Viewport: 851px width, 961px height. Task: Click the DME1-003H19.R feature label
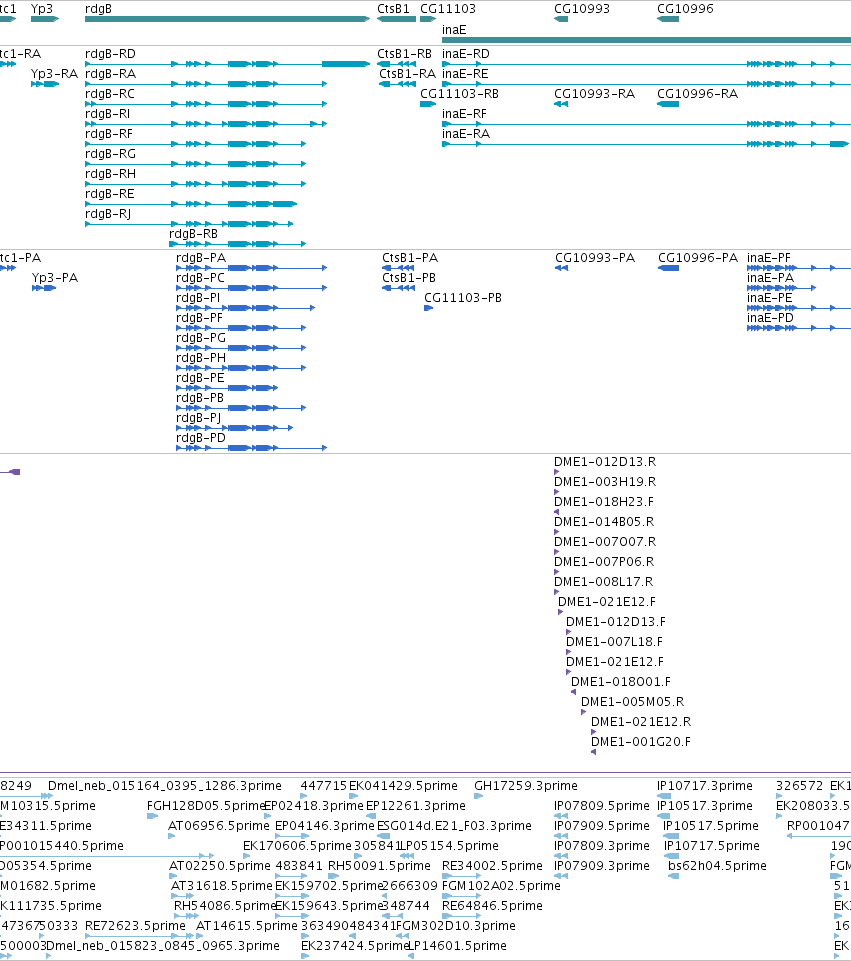pyautogui.click(x=605, y=482)
